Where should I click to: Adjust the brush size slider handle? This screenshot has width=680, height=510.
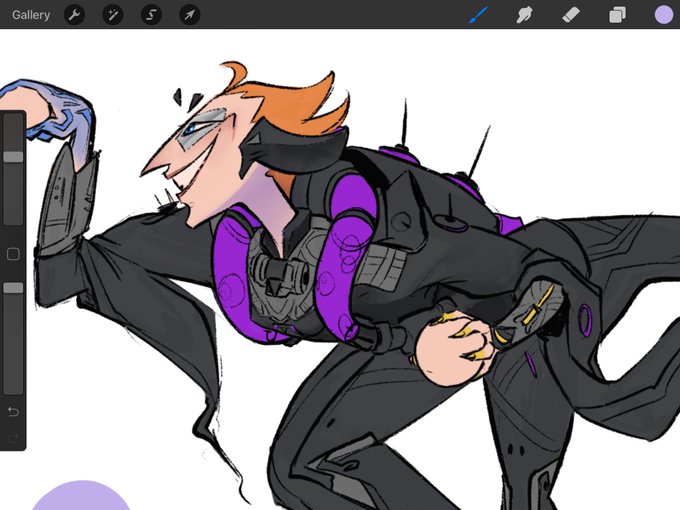(13, 157)
